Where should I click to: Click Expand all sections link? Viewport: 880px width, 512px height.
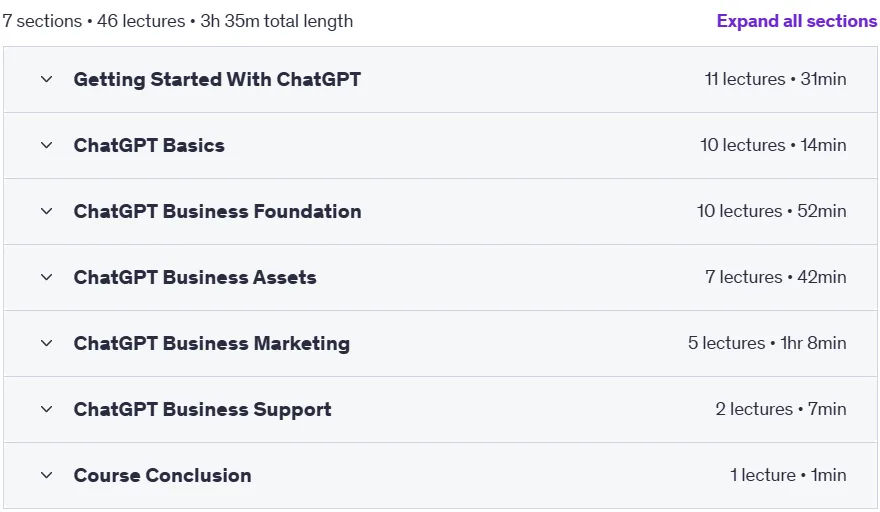796,21
